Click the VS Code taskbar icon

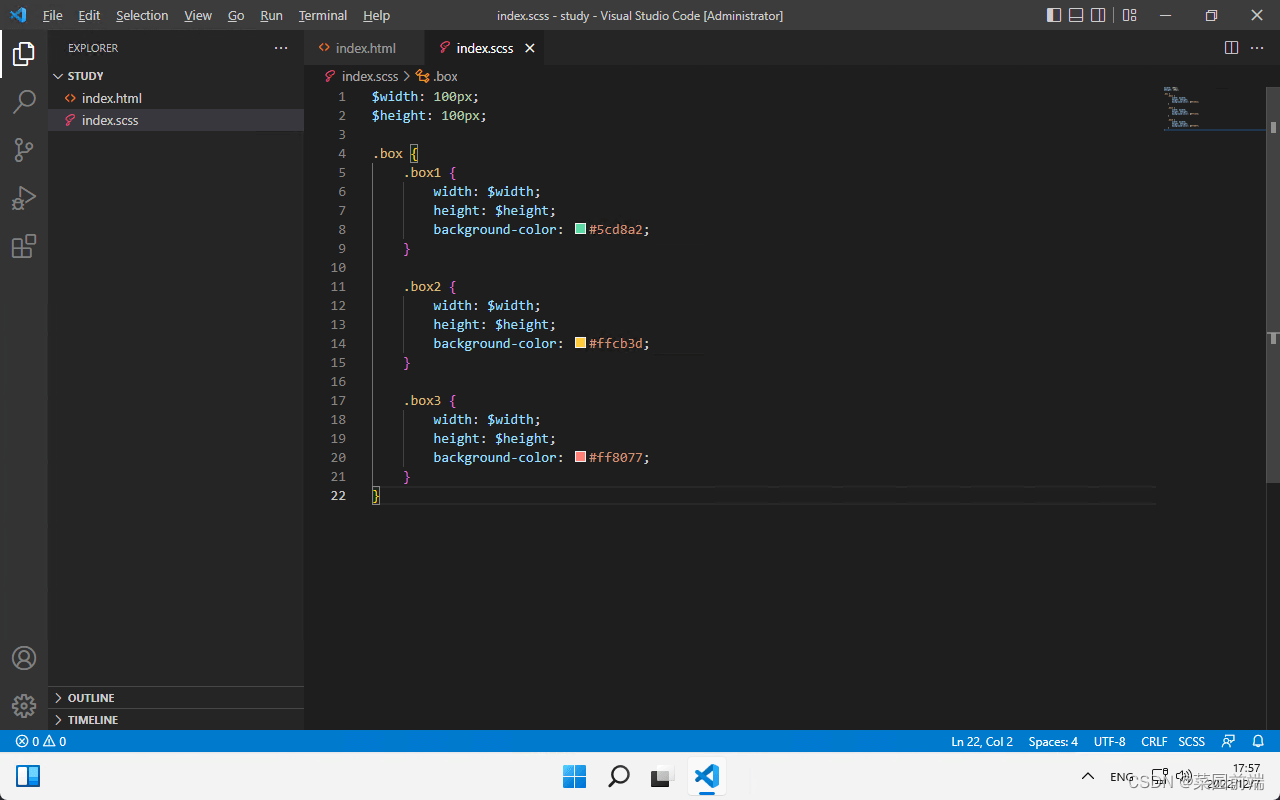click(x=706, y=776)
